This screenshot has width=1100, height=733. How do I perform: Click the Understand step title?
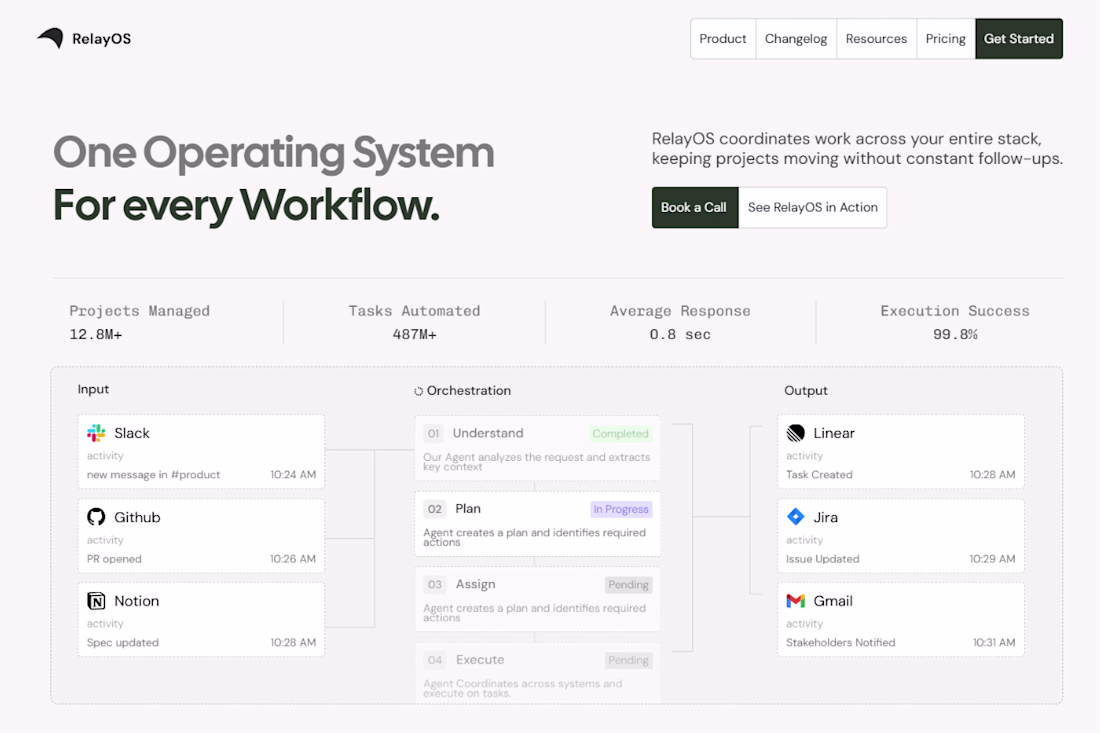click(x=488, y=433)
